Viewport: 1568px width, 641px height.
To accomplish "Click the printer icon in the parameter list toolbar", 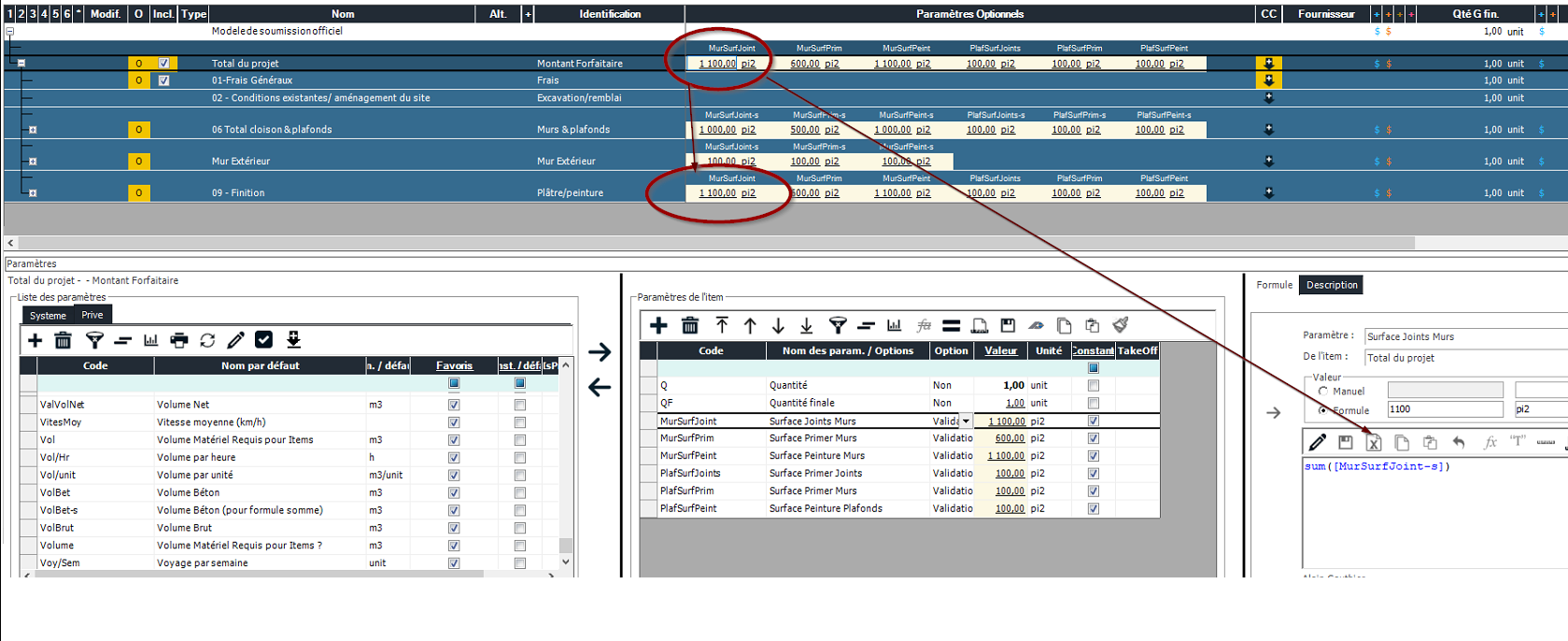I will click(x=179, y=340).
